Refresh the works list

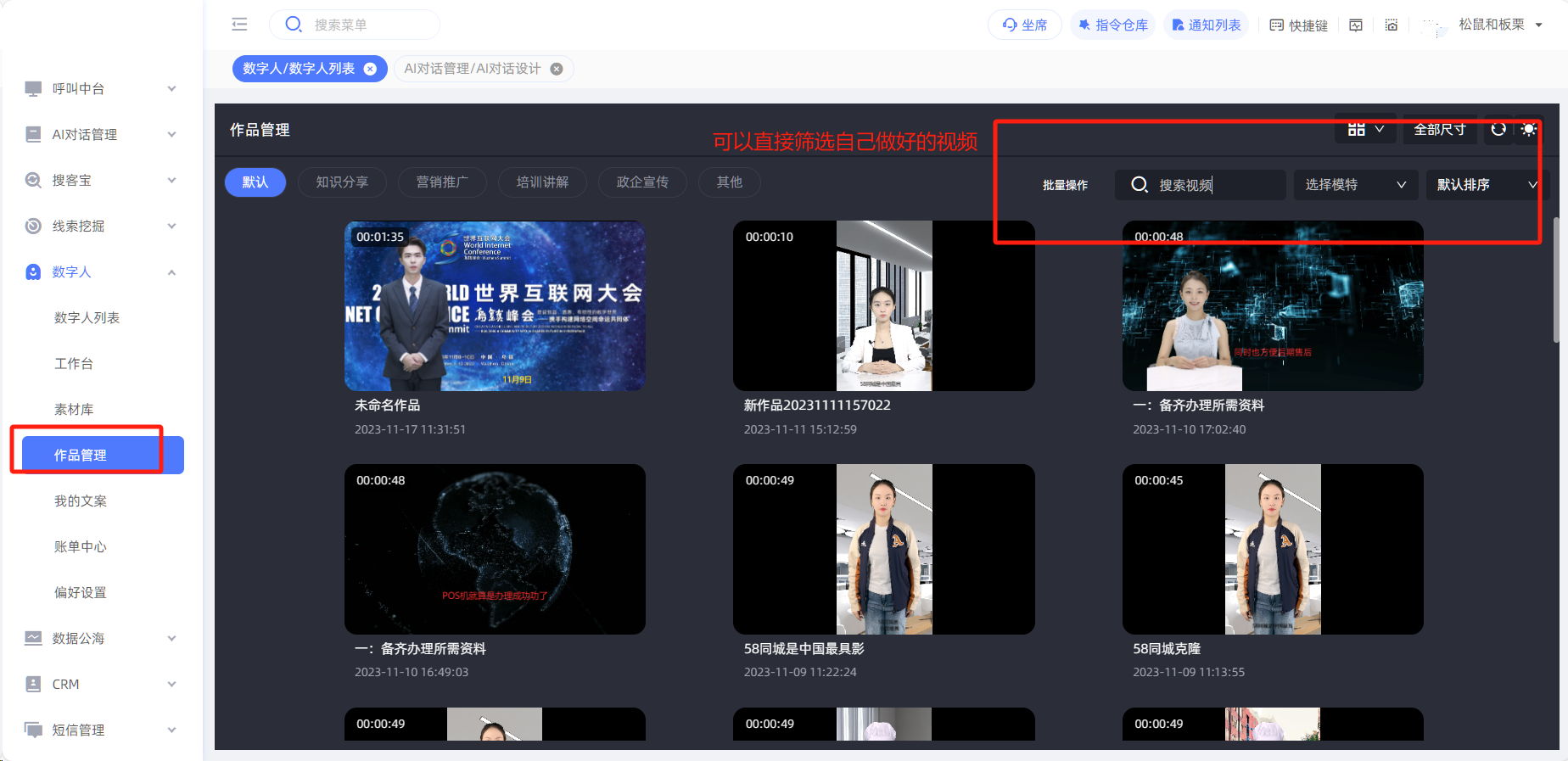click(x=1498, y=129)
